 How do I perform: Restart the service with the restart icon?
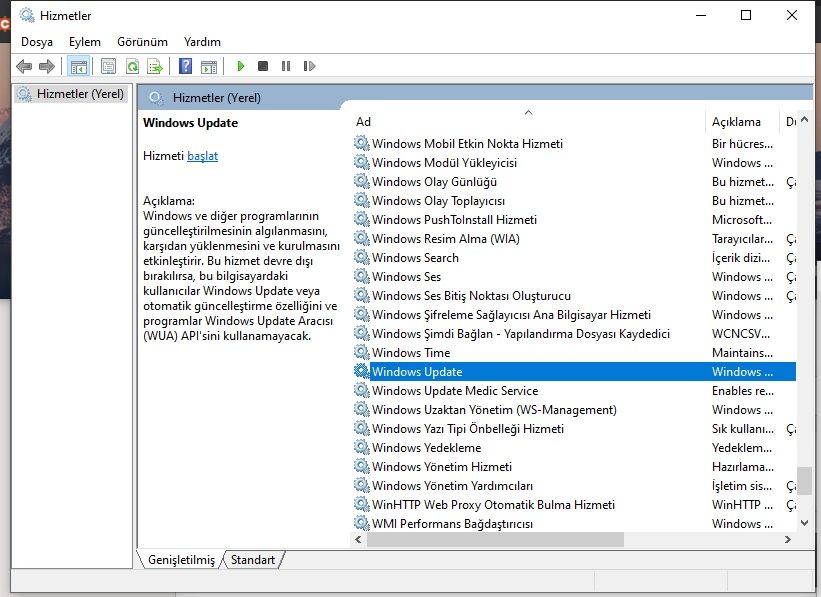click(309, 66)
